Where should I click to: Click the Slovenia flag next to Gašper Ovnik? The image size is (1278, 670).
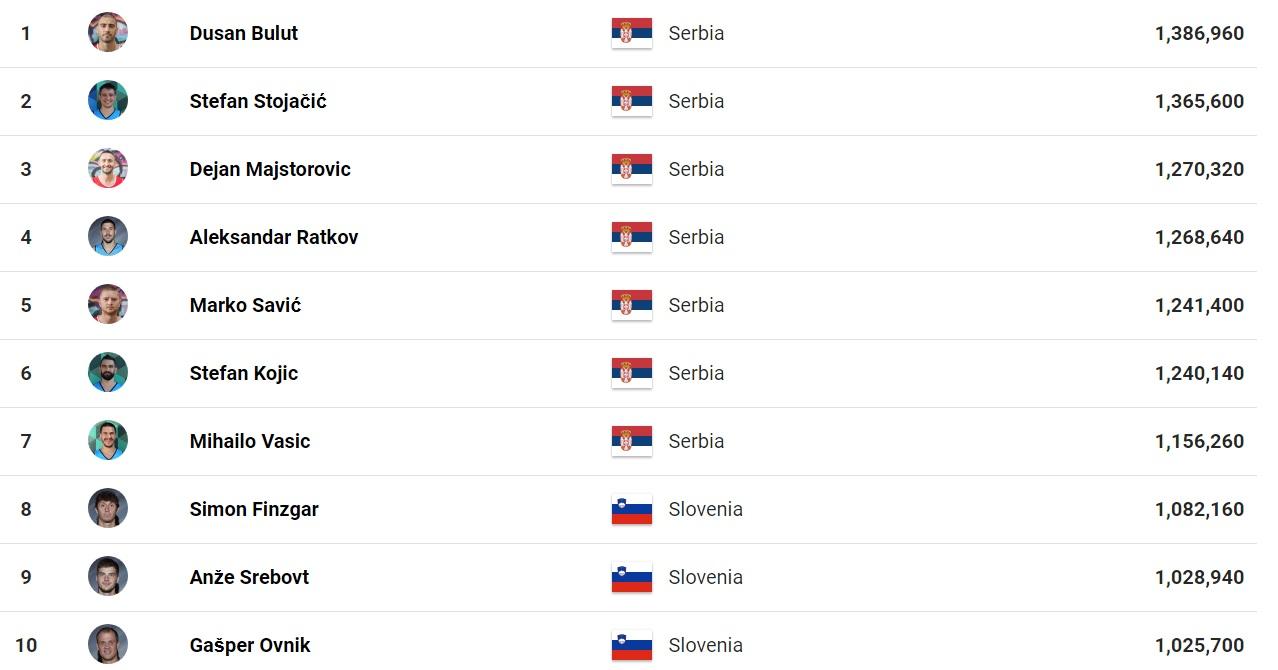[632, 645]
